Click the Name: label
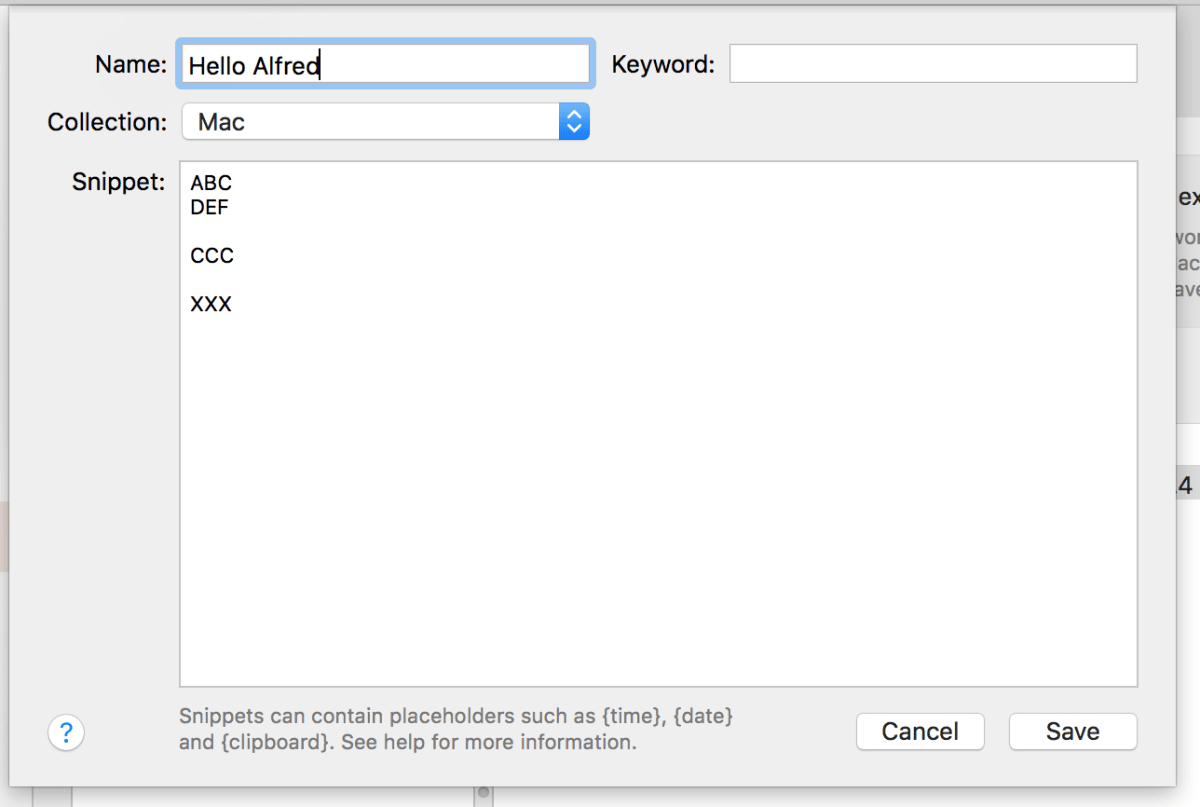This screenshot has width=1200, height=807. pyautogui.click(x=131, y=65)
